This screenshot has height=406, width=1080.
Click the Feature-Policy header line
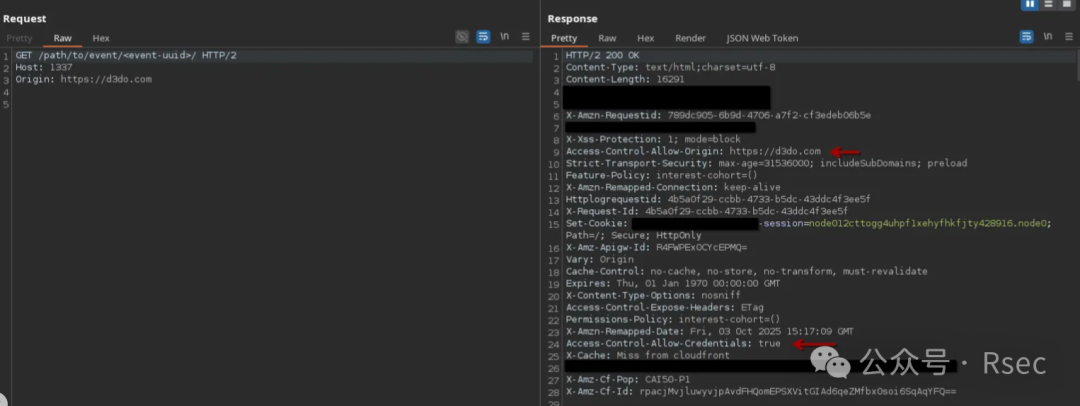[661, 175]
